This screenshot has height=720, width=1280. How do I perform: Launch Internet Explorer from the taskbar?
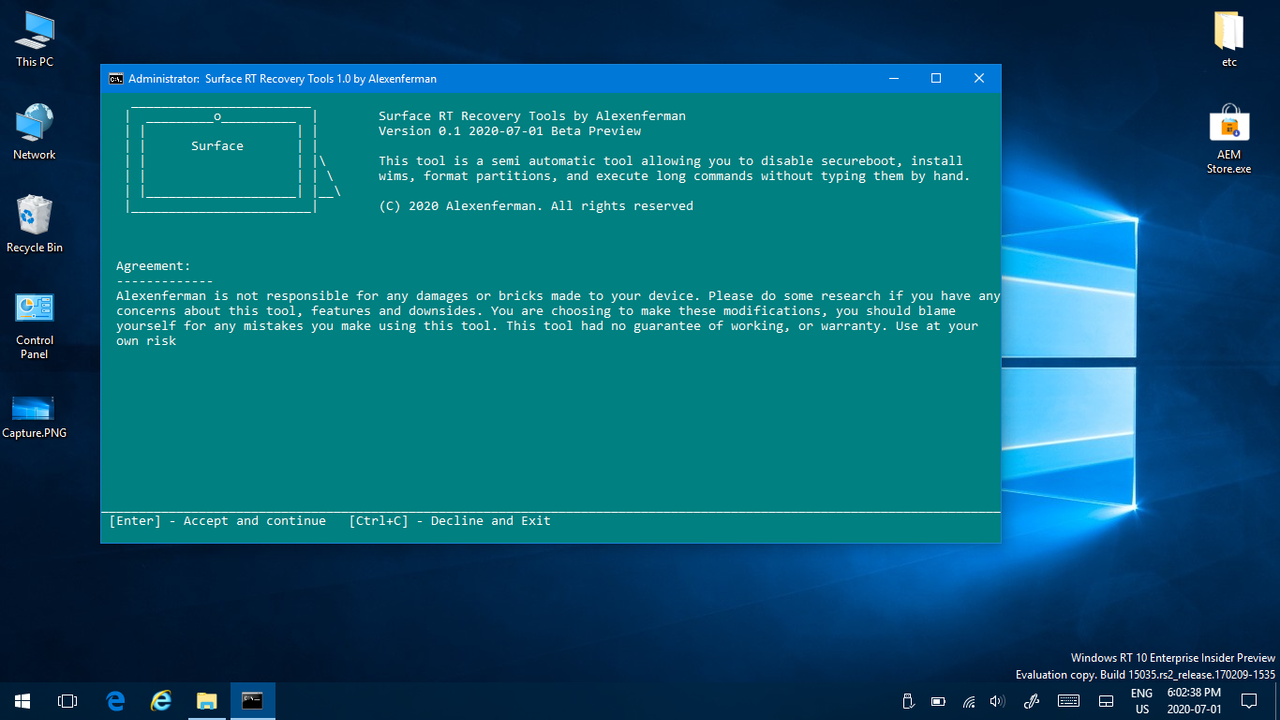[x=160, y=701]
